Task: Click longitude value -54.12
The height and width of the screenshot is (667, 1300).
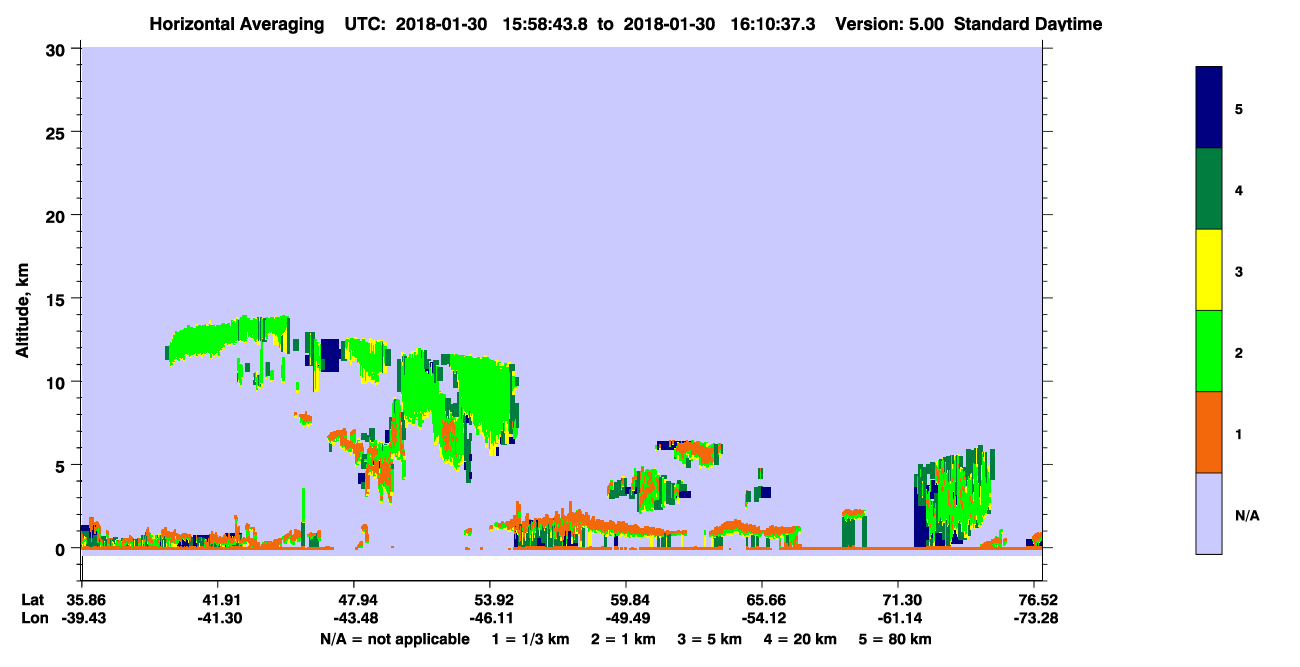Action: (x=762, y=618)
